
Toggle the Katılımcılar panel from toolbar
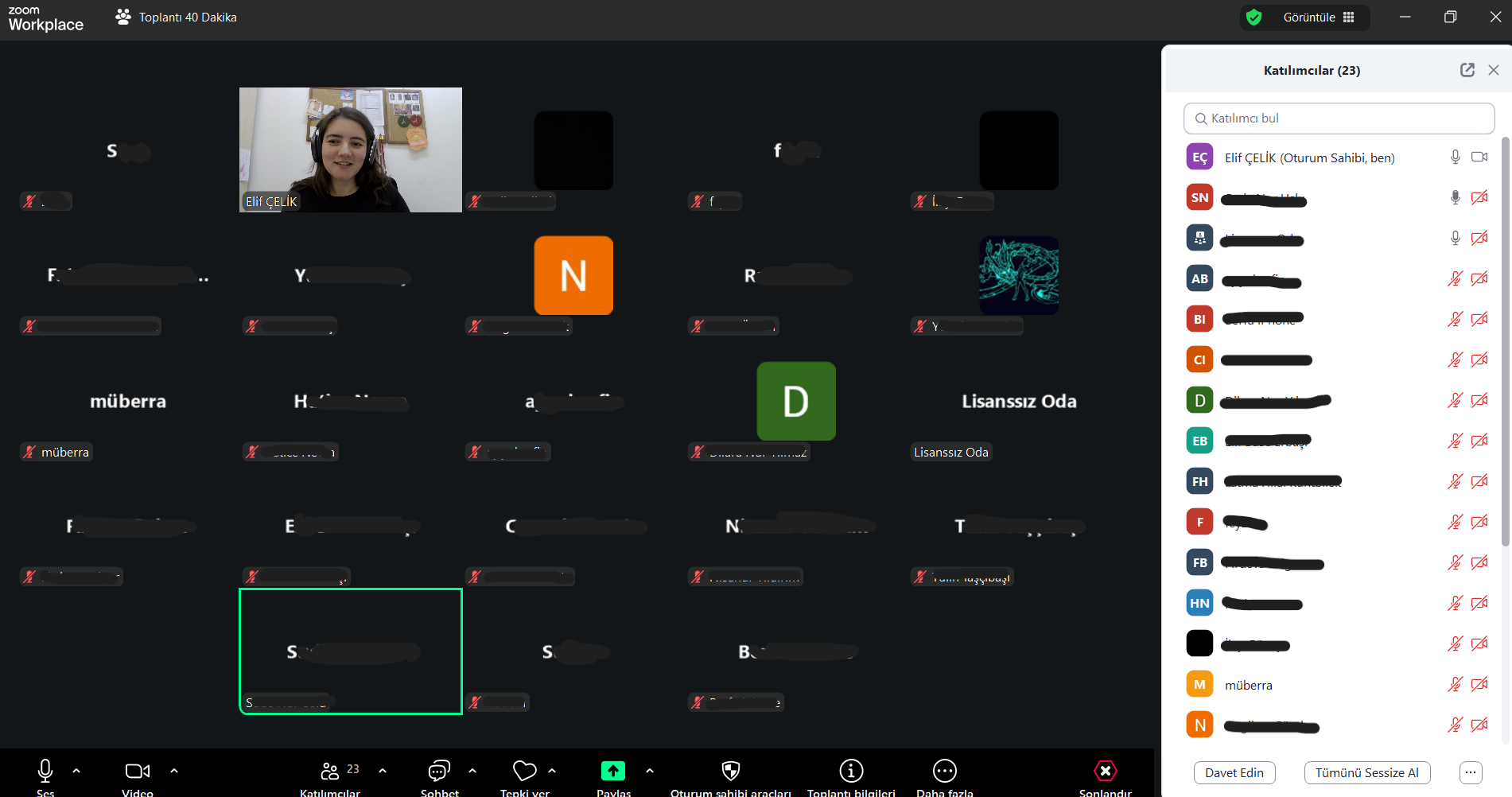click(x=330, y=771)
